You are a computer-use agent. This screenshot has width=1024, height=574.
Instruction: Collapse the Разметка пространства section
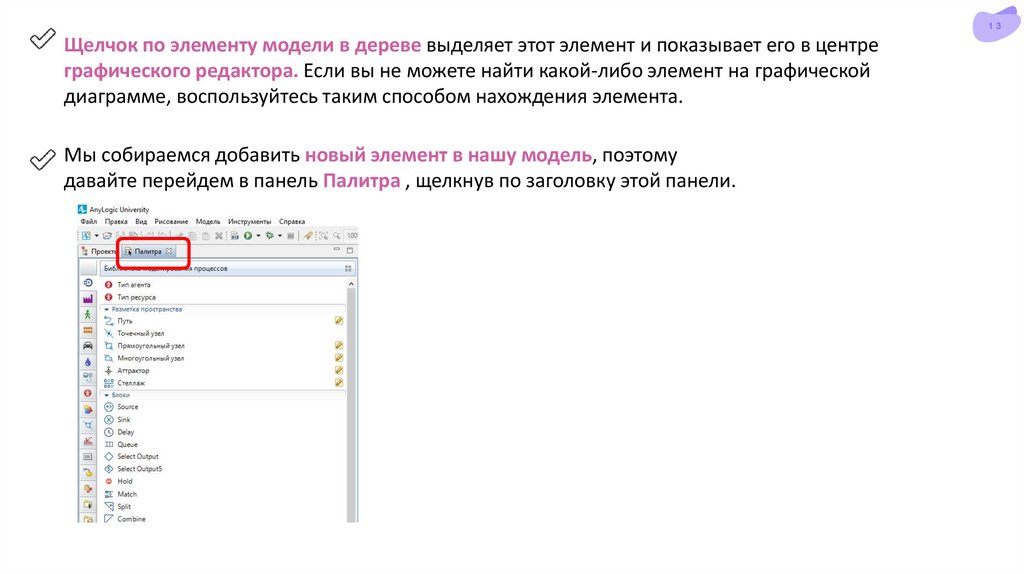pos(107,310)
